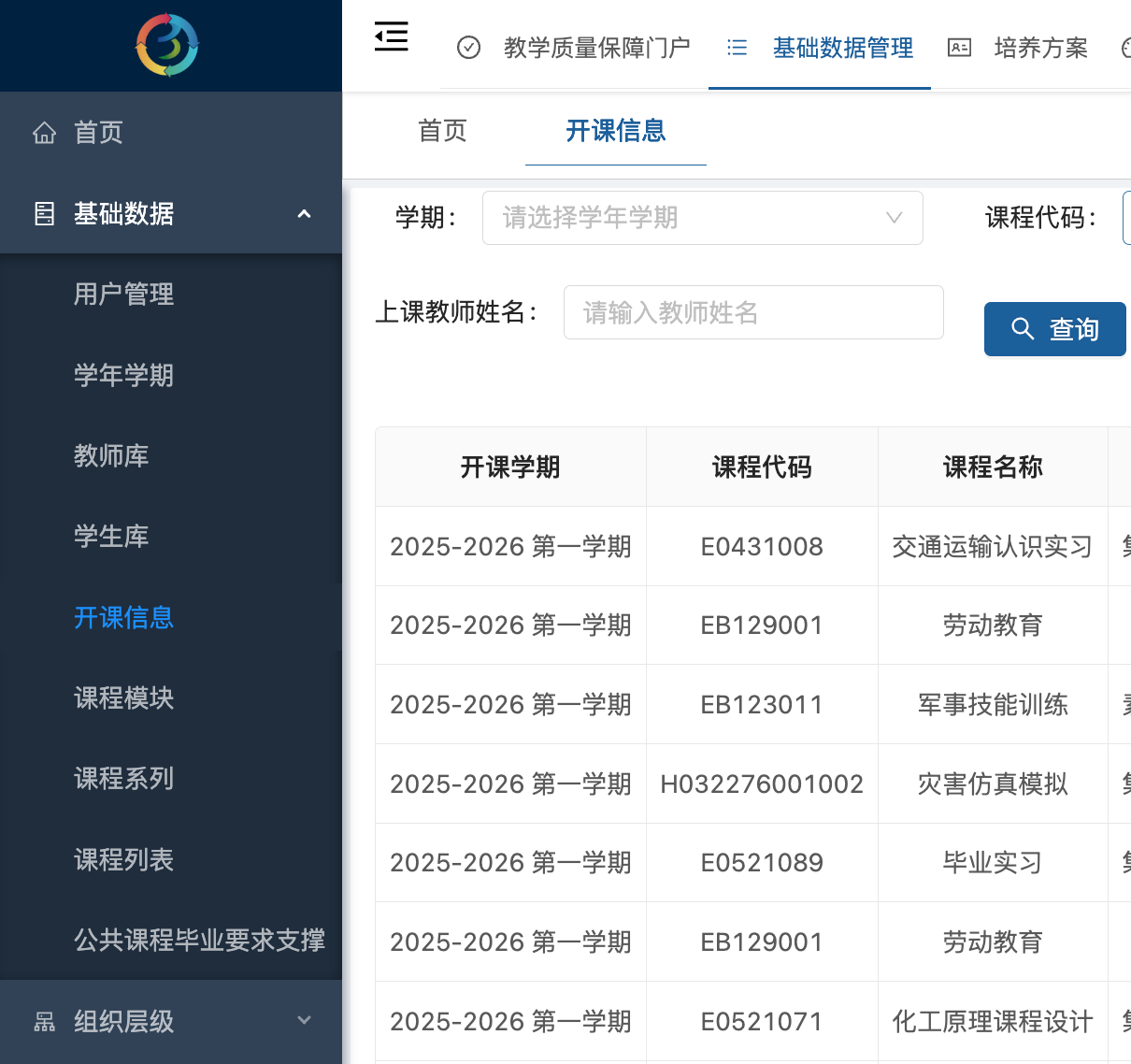The width and height of the screenshot is (1131, 1064).
Task: Open the 培养方案 top navigation menu
Action: pos(1040,48)
